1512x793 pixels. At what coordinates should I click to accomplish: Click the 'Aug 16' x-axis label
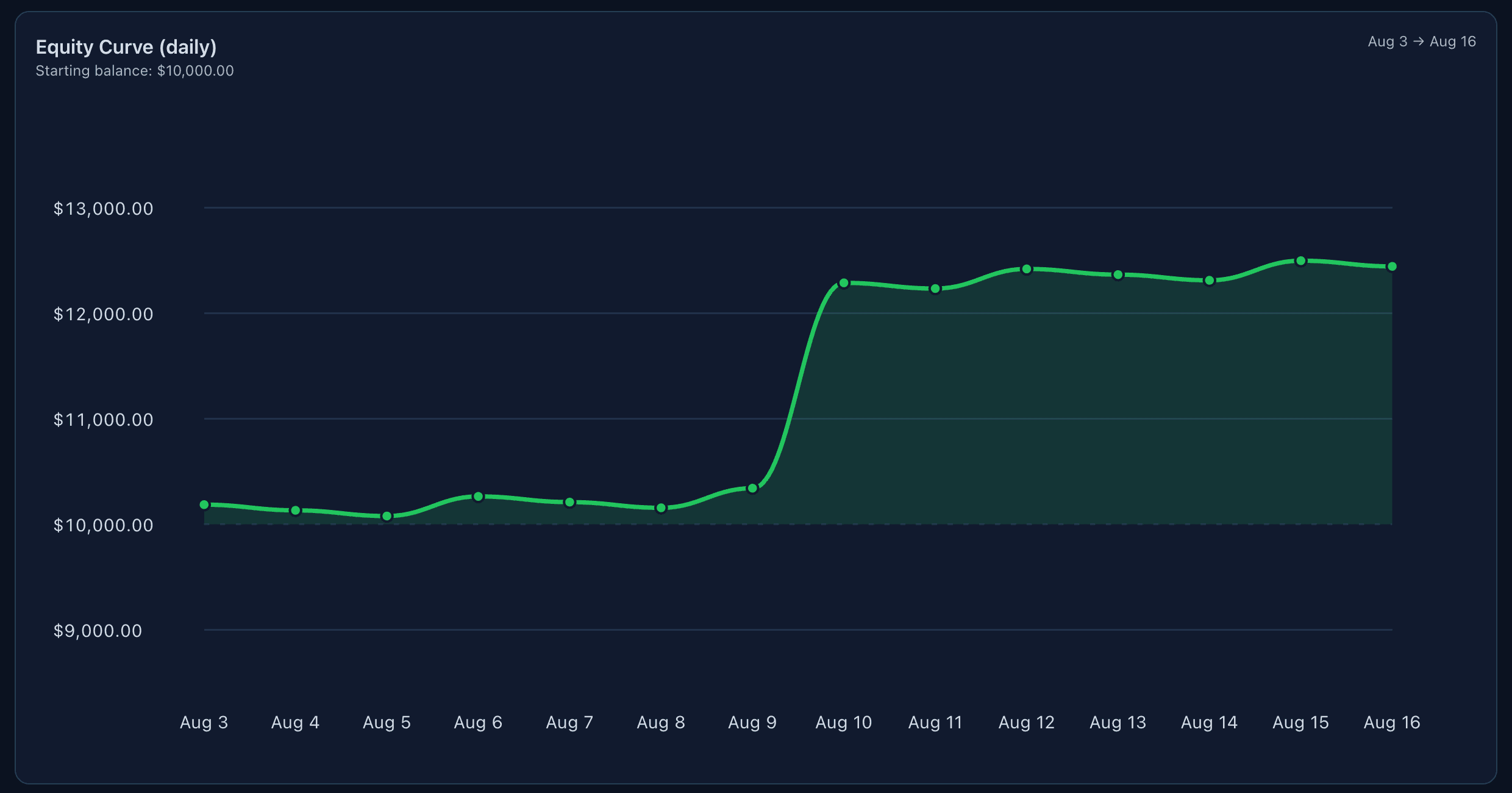click(1392, 722)
